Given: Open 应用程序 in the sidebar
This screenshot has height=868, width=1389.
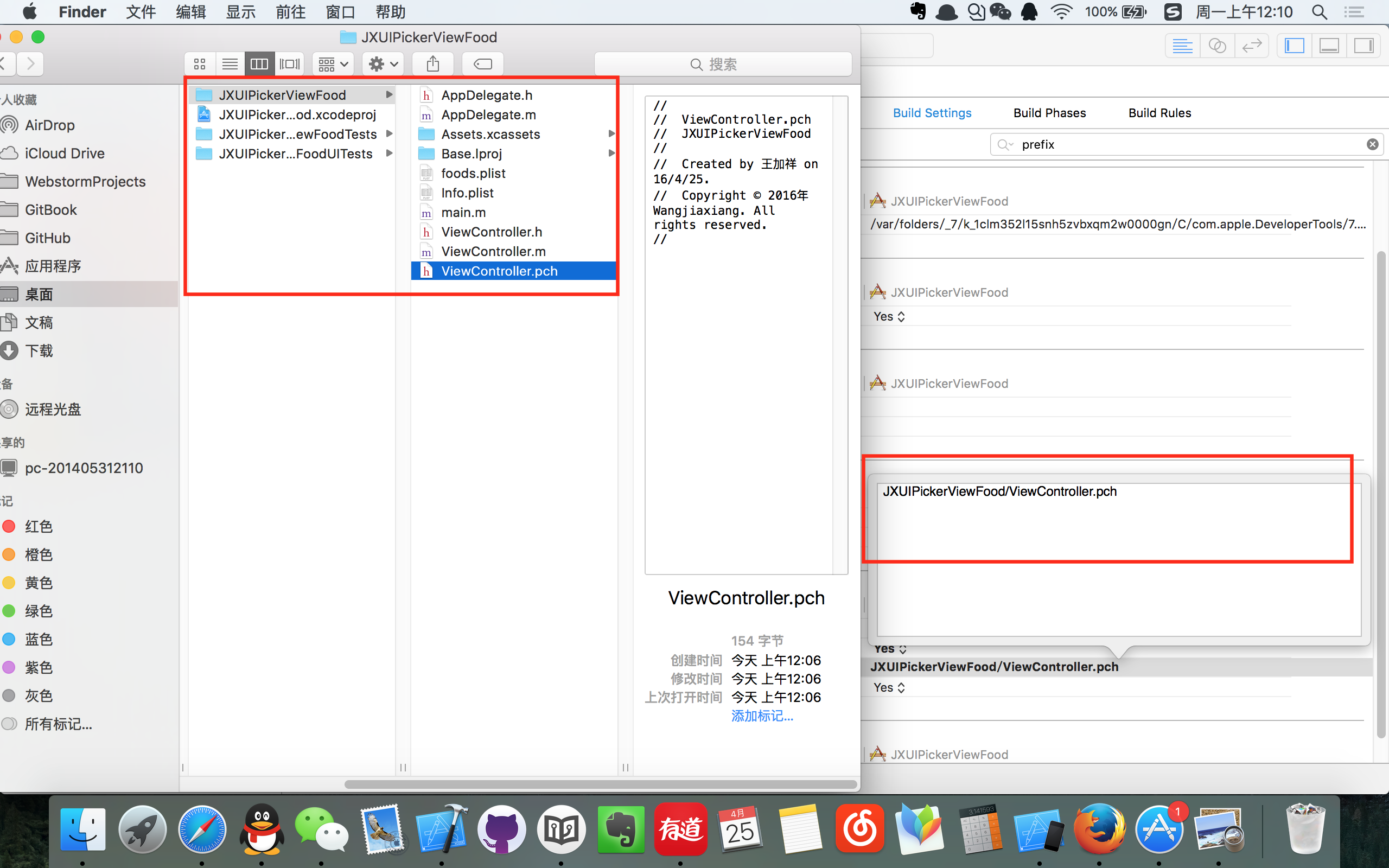Looking at the screenshot, I should [53, 266].
